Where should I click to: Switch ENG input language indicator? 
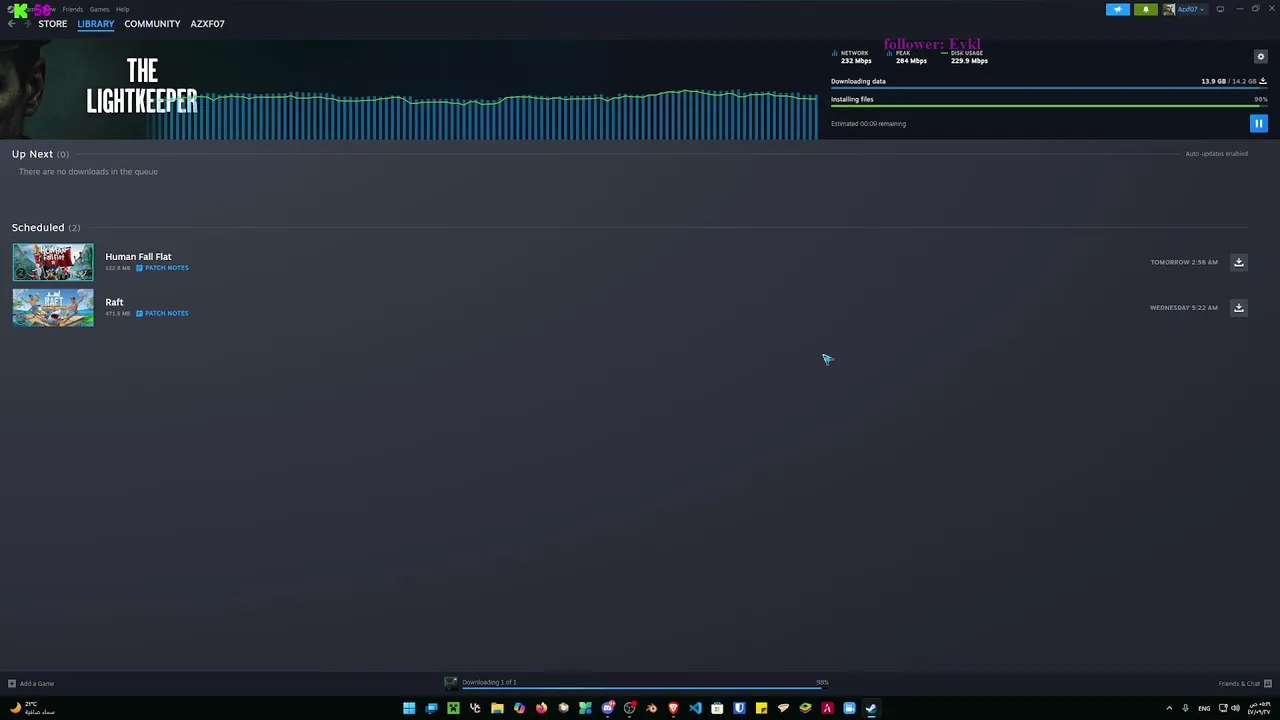tap(1204, 708)
